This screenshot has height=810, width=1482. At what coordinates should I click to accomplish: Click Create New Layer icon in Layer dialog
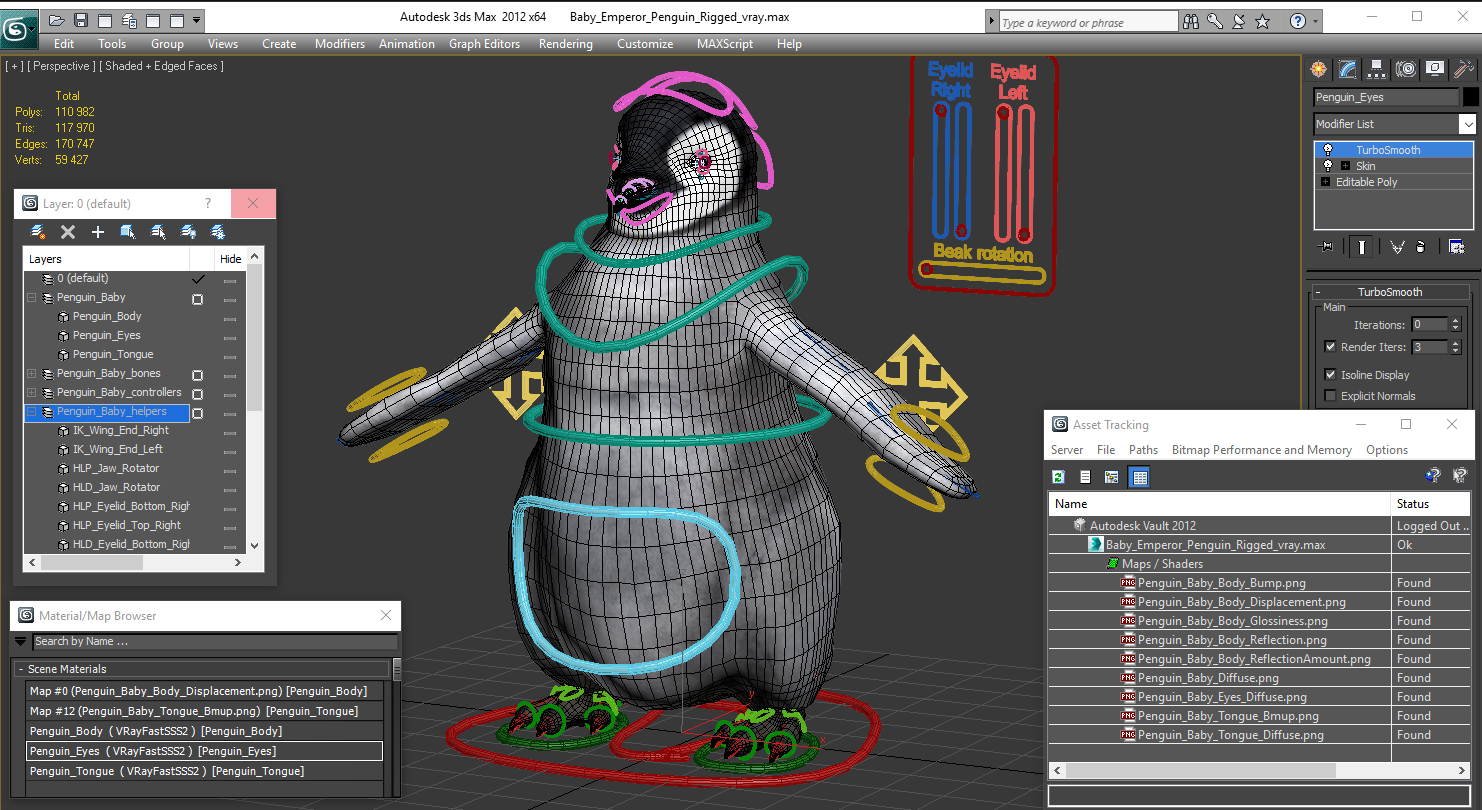coord(38,232)
